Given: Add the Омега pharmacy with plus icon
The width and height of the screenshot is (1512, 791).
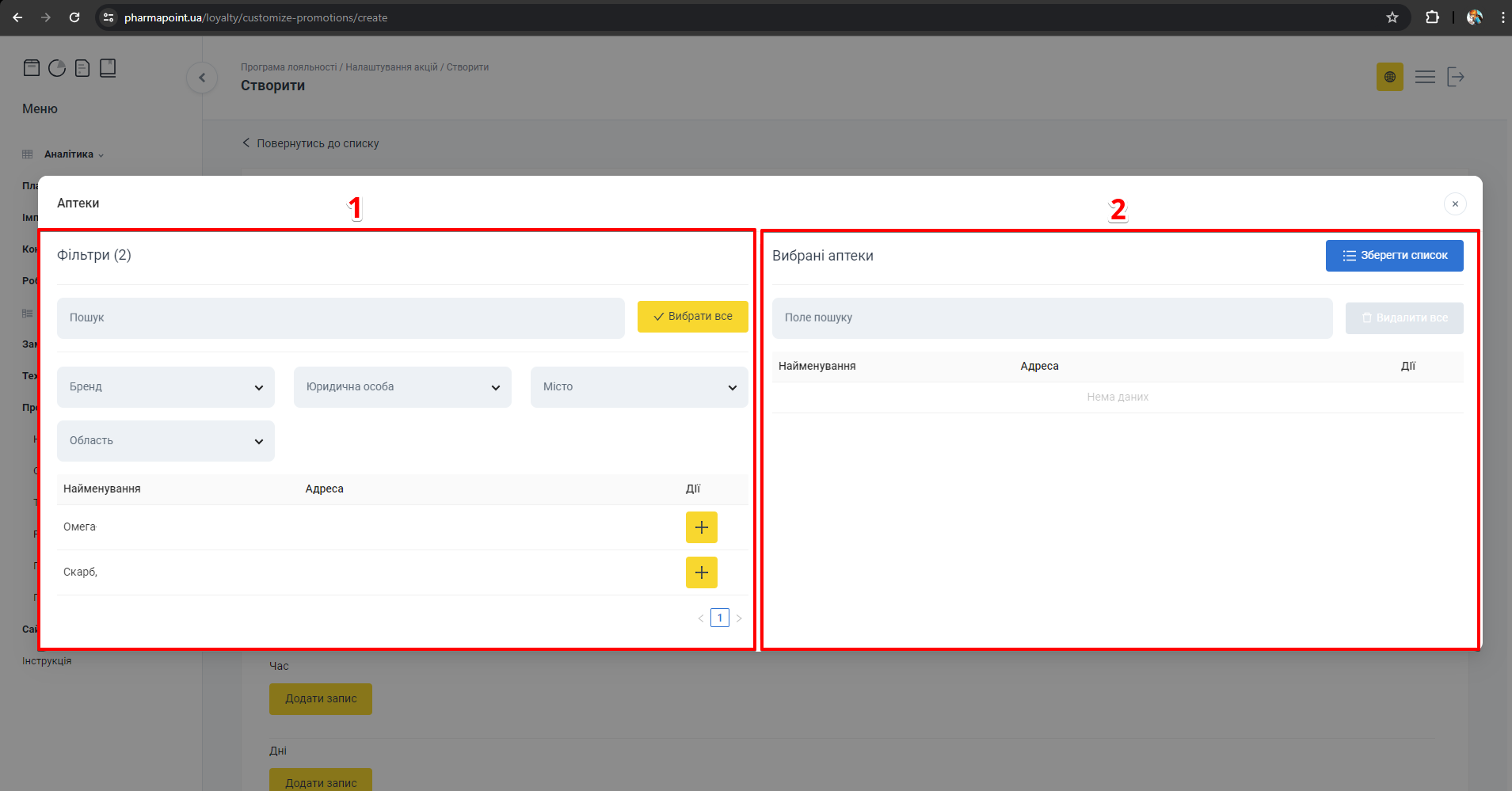Looking at the screenshot, I should point(701,527).
